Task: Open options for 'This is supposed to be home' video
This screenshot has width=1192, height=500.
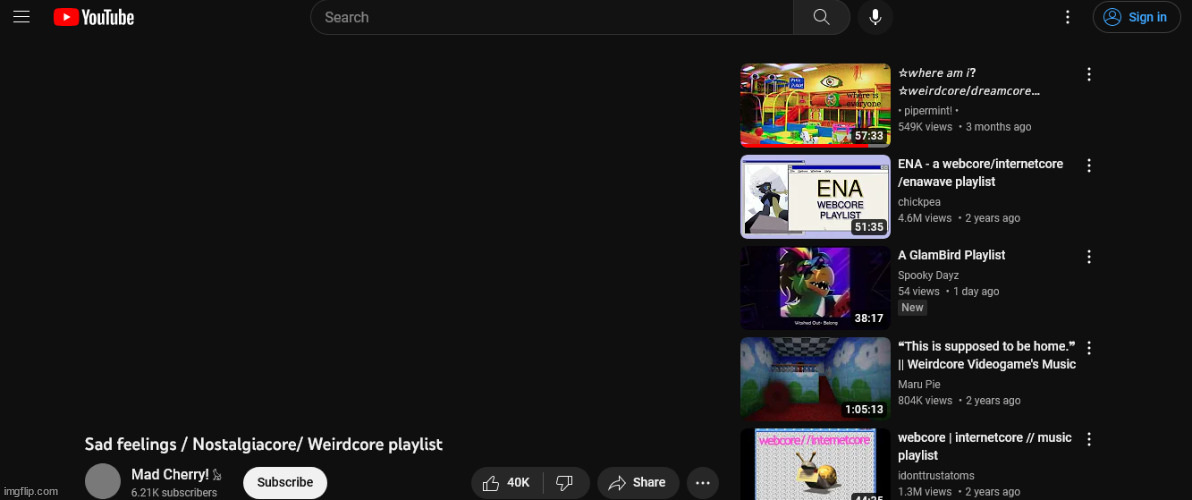Action: (1089, 348)
